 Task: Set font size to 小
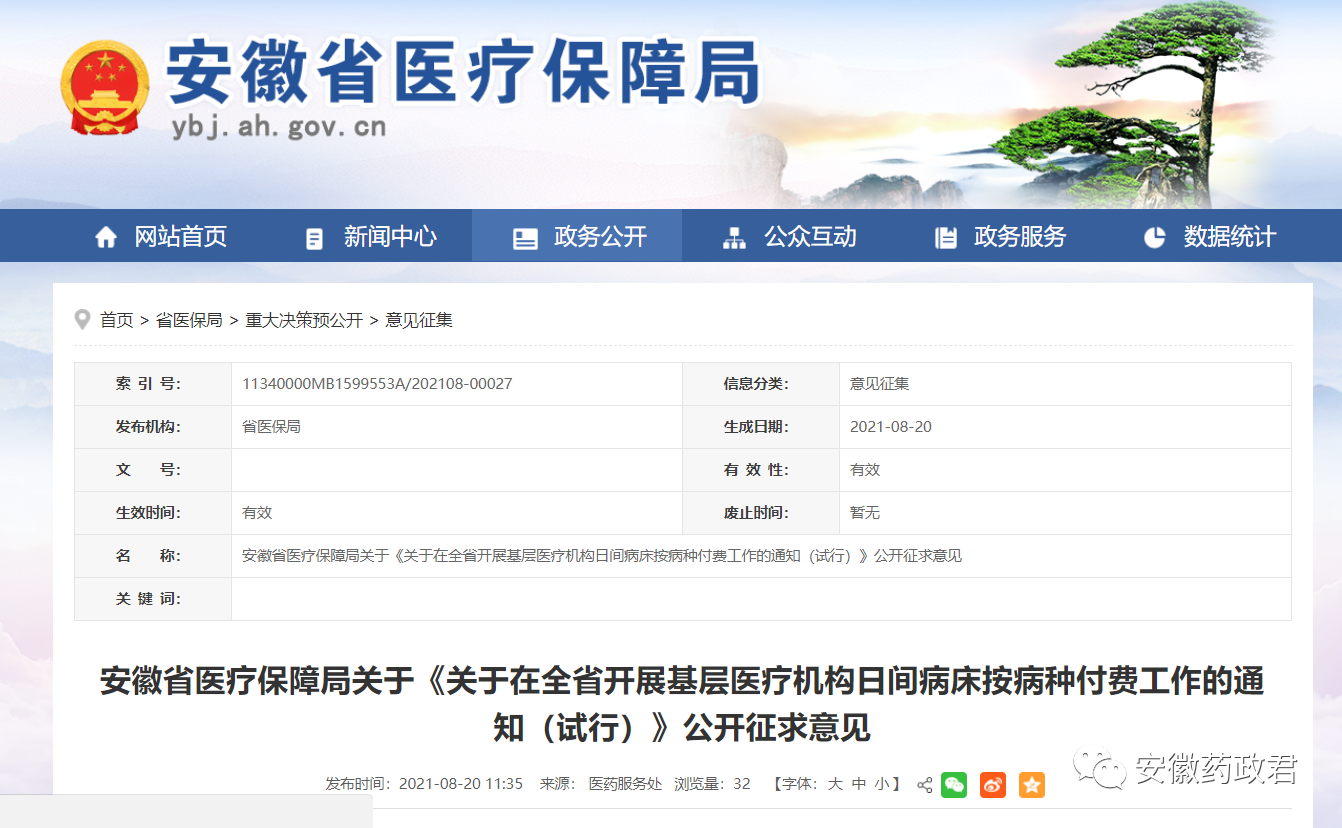point(881,784)
